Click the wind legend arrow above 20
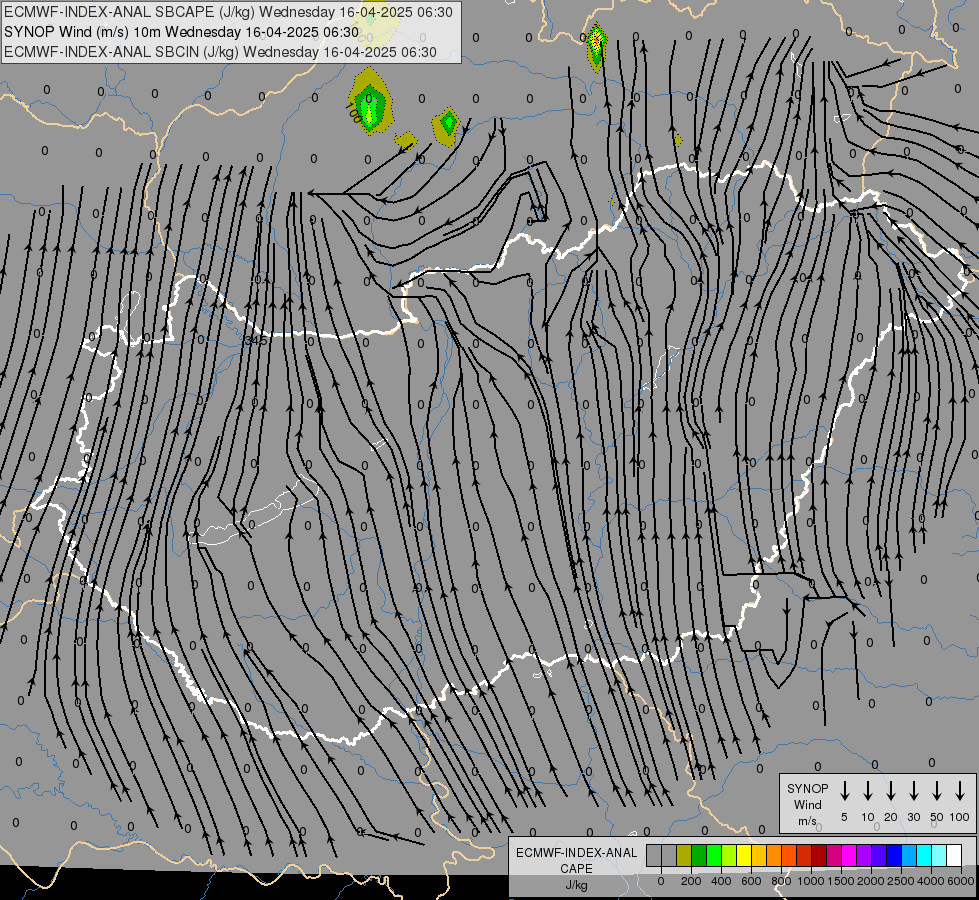Viewport: 979px width, 900px height. point(890,791)
